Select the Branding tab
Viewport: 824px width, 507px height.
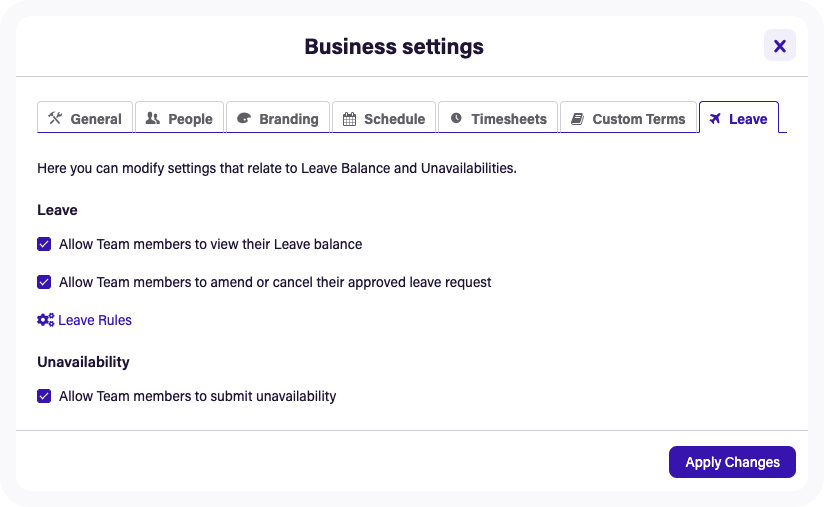278,118
